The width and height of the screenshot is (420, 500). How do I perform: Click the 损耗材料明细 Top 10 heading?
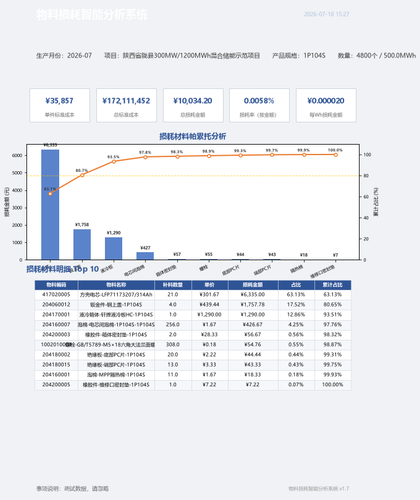(x=63, y=269)
